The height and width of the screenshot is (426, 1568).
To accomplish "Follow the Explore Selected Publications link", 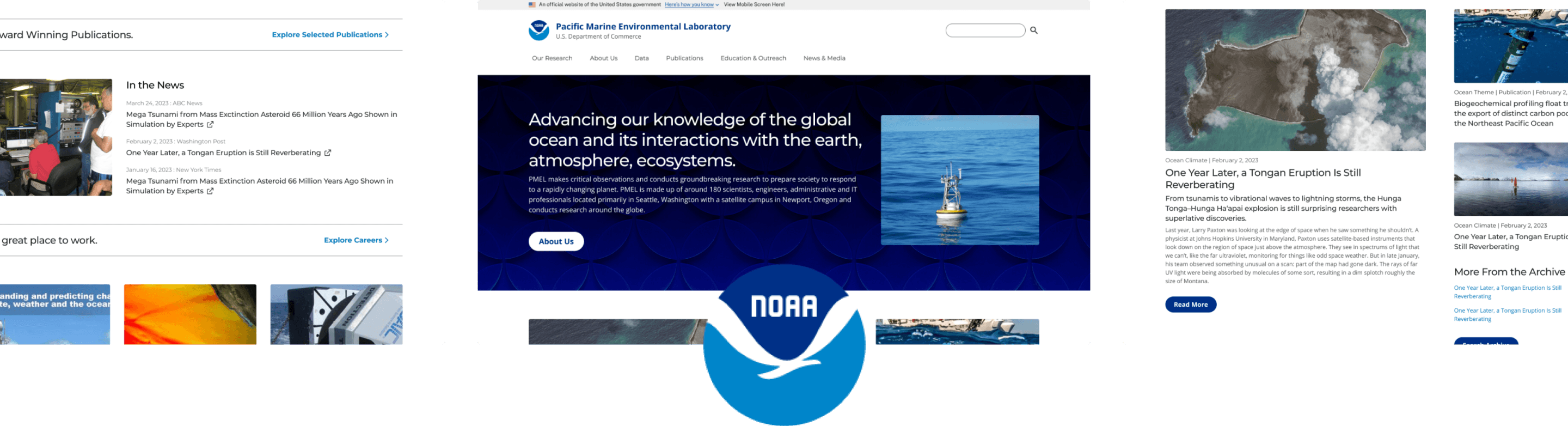I will pos(330,35).
